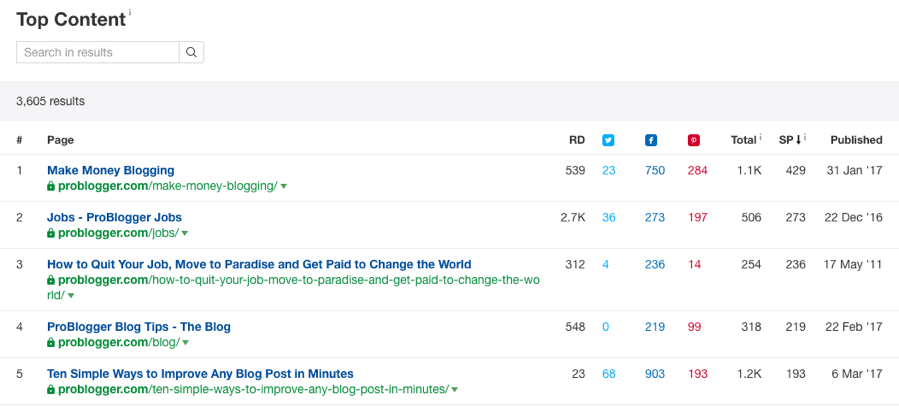This screenshot has width=899, height=407.
Task: Open the how-to-quit-your-job-move-to-paradise URL
Action: (293, 288)
